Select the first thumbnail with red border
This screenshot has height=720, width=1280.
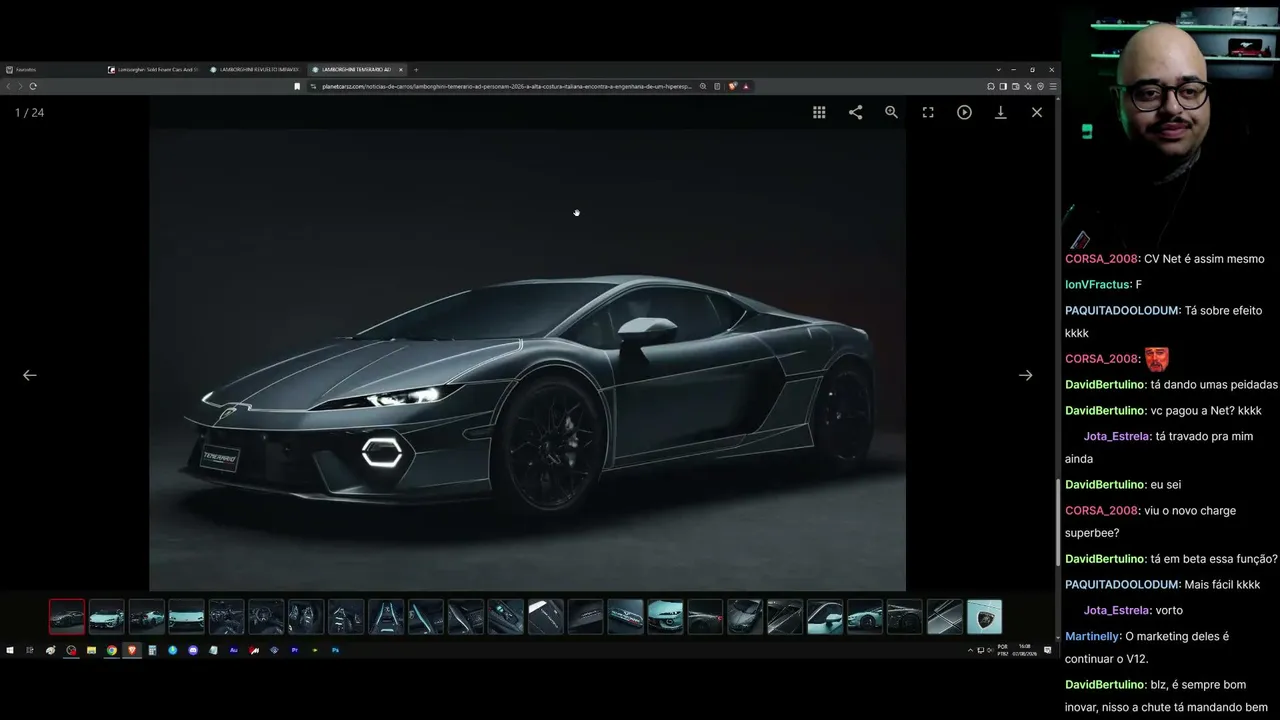(67, 617)
